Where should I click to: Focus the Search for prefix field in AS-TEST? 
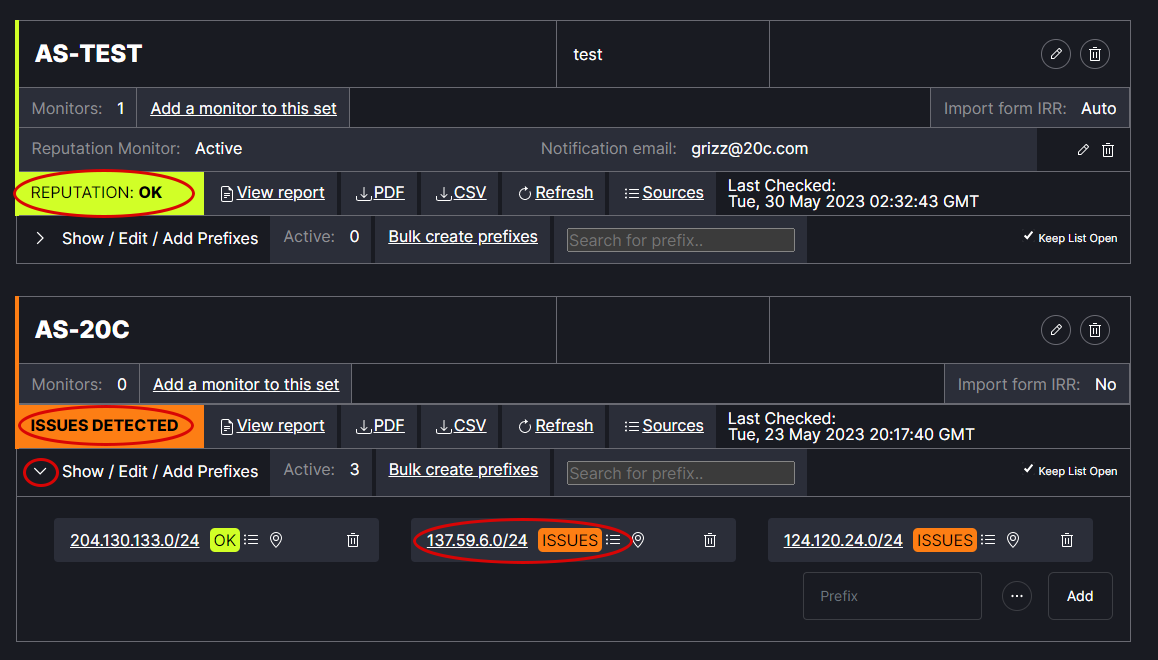[x=680, y=240]
